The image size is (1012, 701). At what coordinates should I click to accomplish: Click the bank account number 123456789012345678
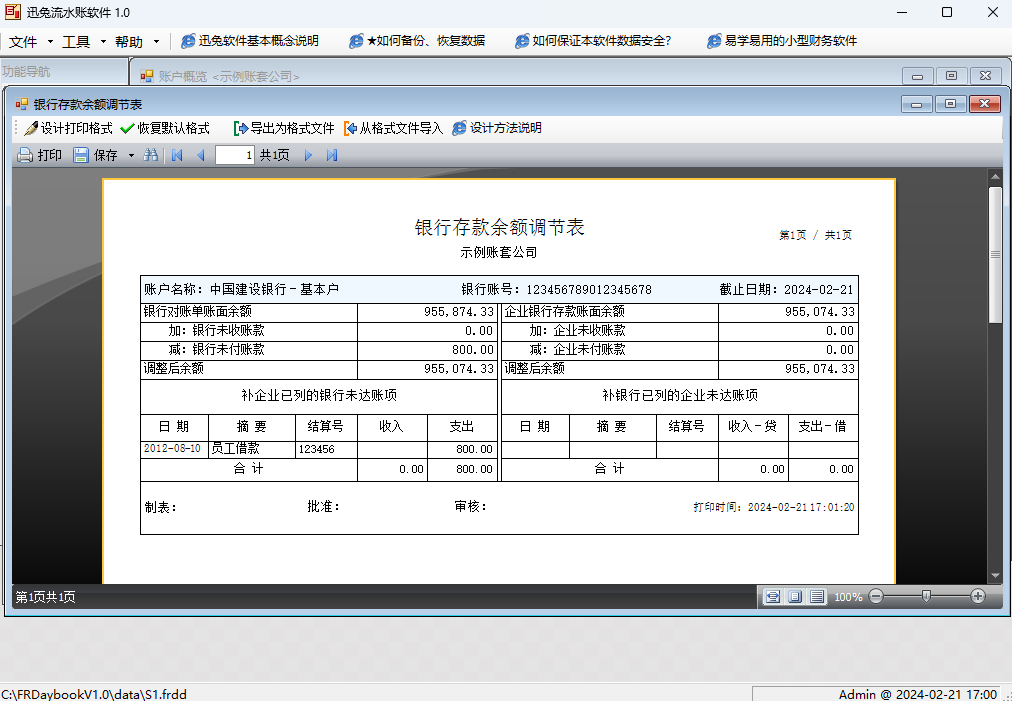(589, 290)
